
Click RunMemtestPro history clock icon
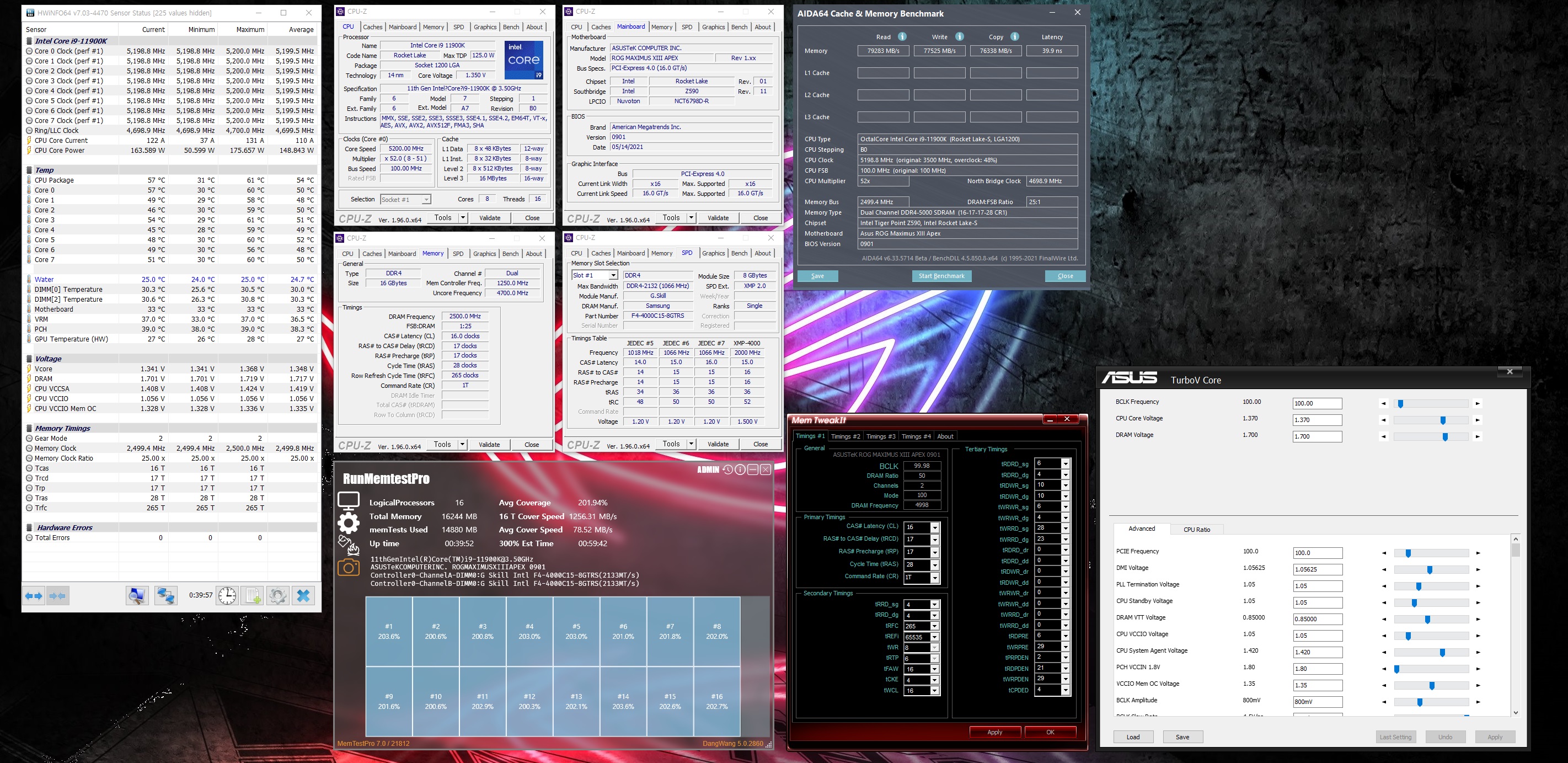[x=727, y=469]
